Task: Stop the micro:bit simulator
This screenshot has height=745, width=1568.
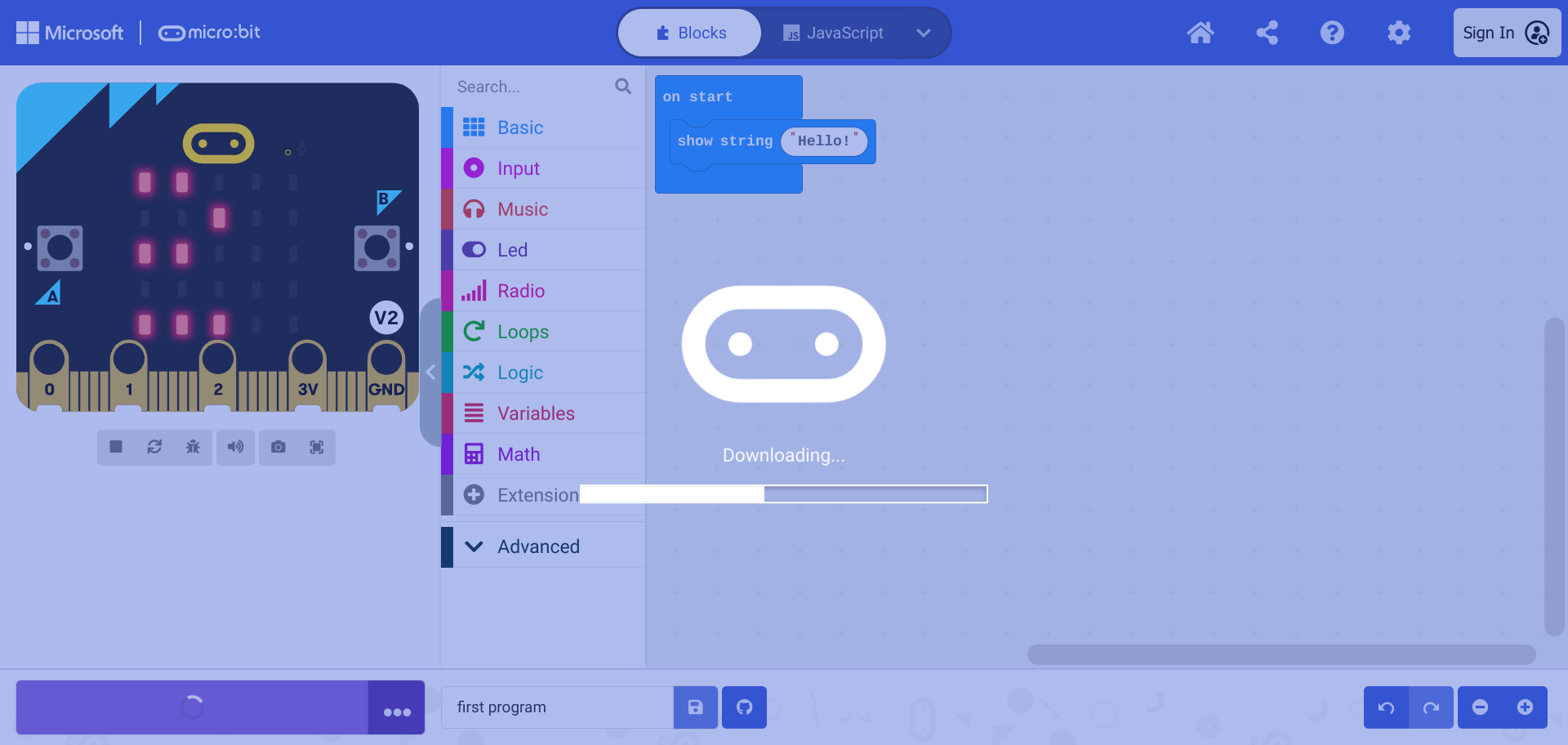Action: (115, 447)
